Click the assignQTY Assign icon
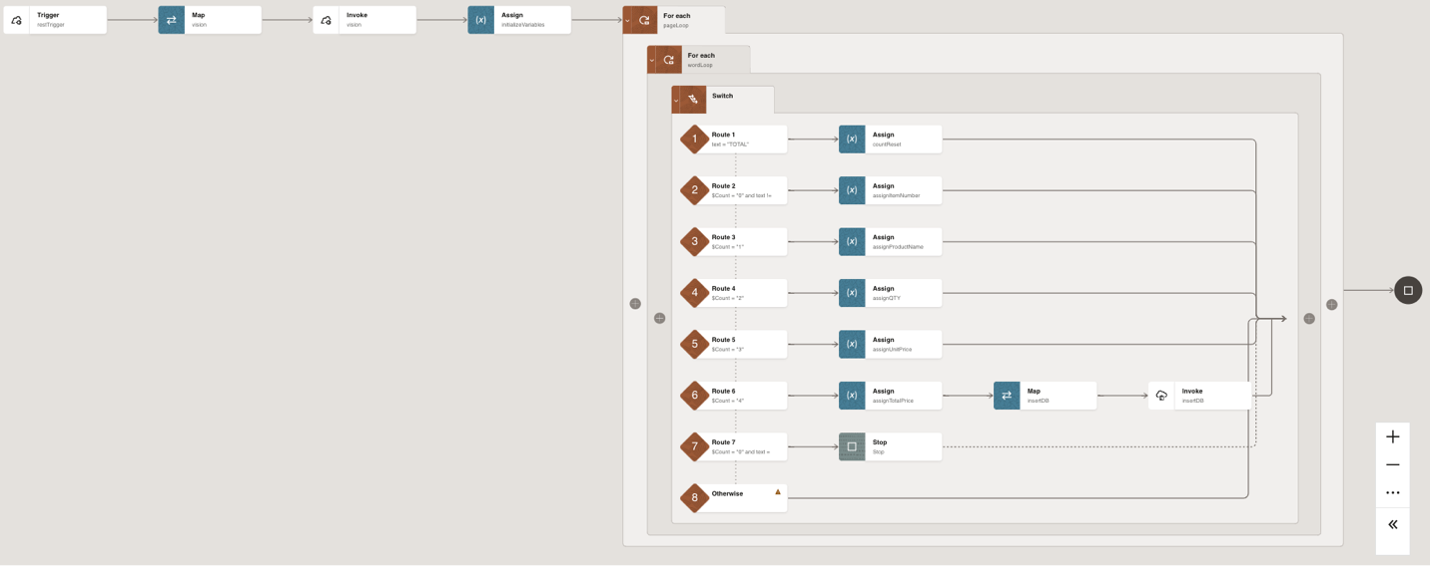The image size is (1430, 568). pos(852,293)
